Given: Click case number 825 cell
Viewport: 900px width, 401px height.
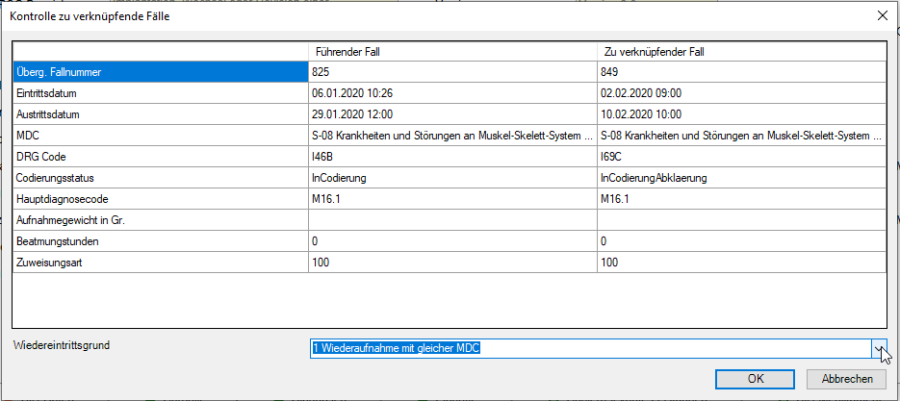Looking at the screenshot, I should pos(452,72).
